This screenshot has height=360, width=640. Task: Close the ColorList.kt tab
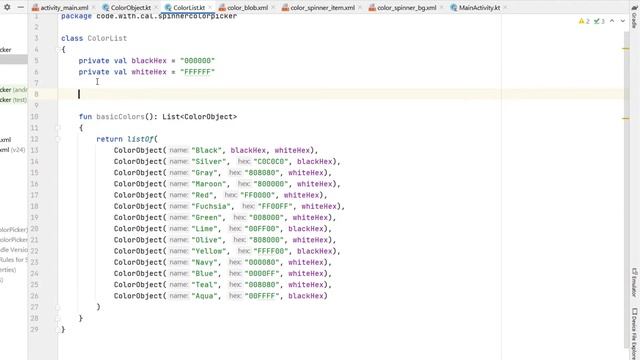[x=210, y=8]
